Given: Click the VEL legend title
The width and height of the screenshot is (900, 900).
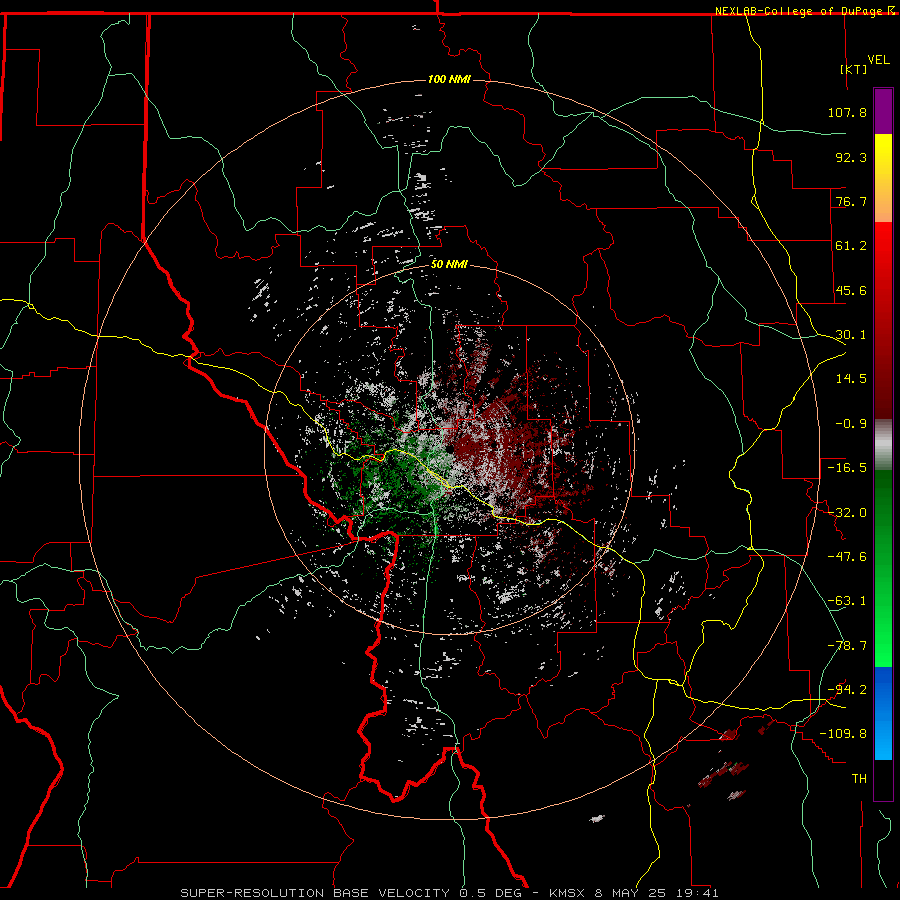Looking at the screenshot, I should [878, 60].
